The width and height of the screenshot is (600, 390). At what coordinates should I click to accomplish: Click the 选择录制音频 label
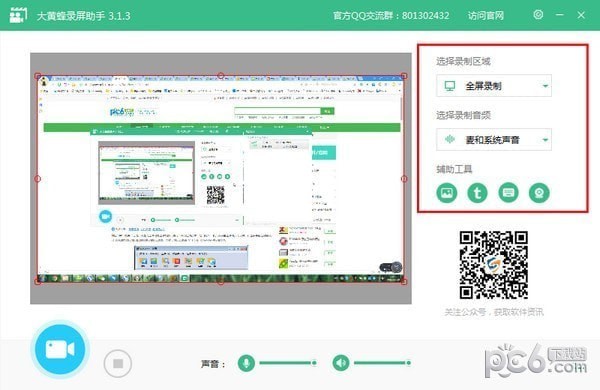point(463,115)
